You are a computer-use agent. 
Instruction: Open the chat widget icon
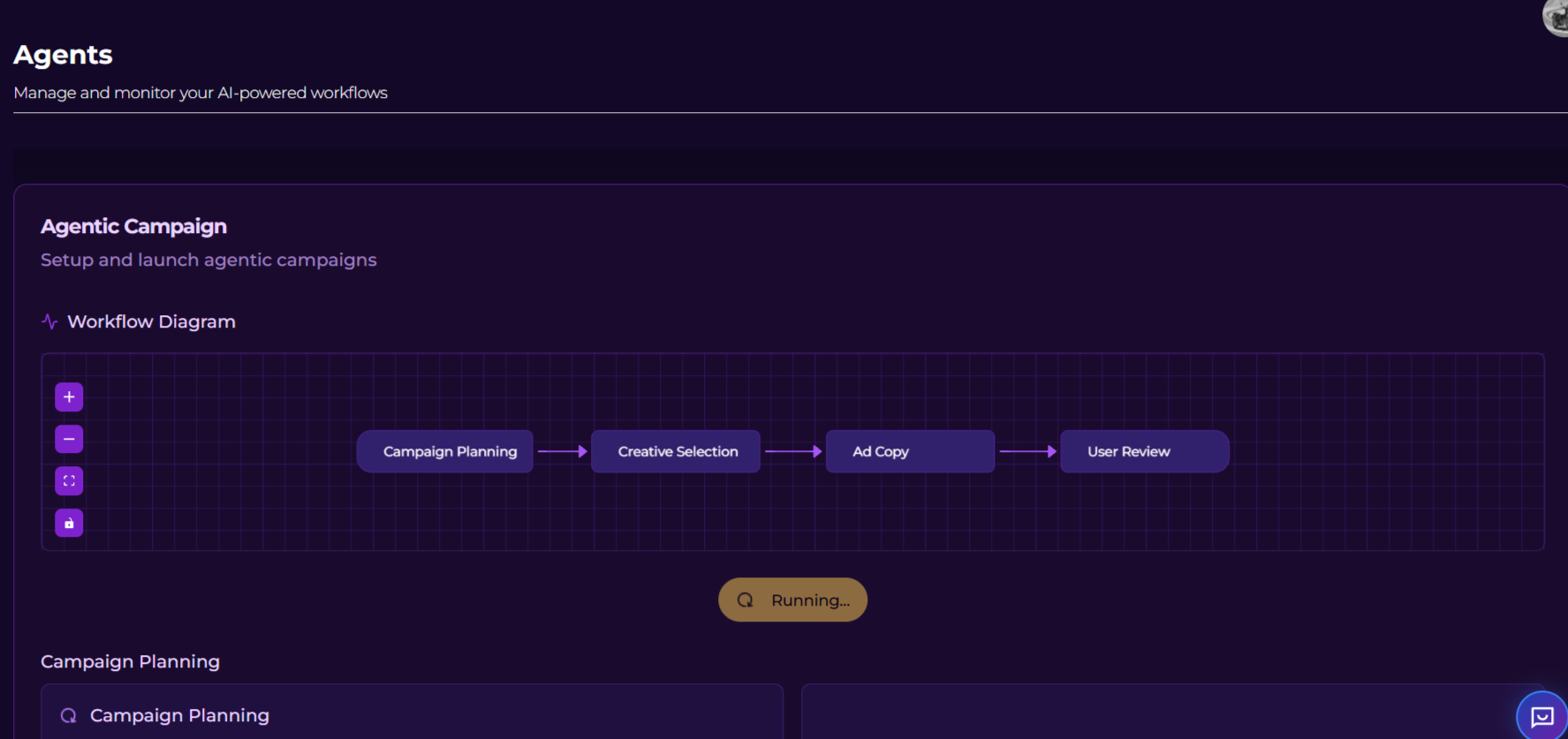coord(1541,716)
